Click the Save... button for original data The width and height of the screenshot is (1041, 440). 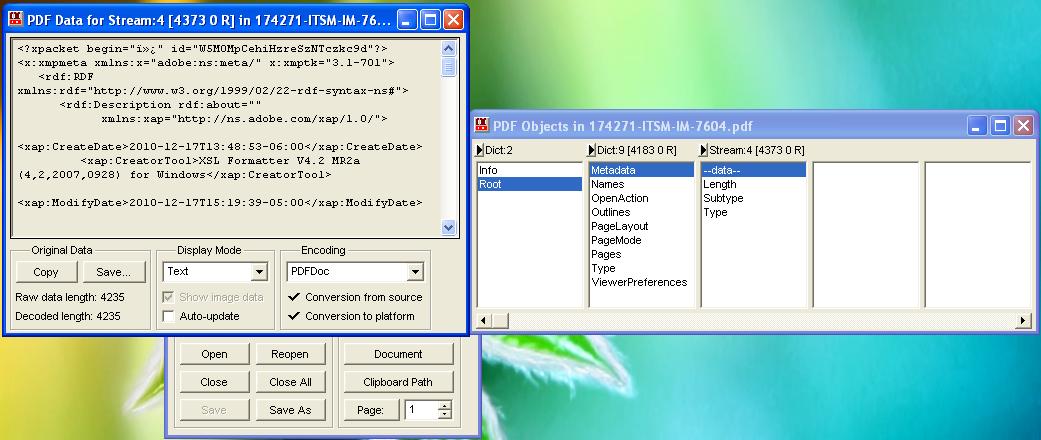coord(113,271)
